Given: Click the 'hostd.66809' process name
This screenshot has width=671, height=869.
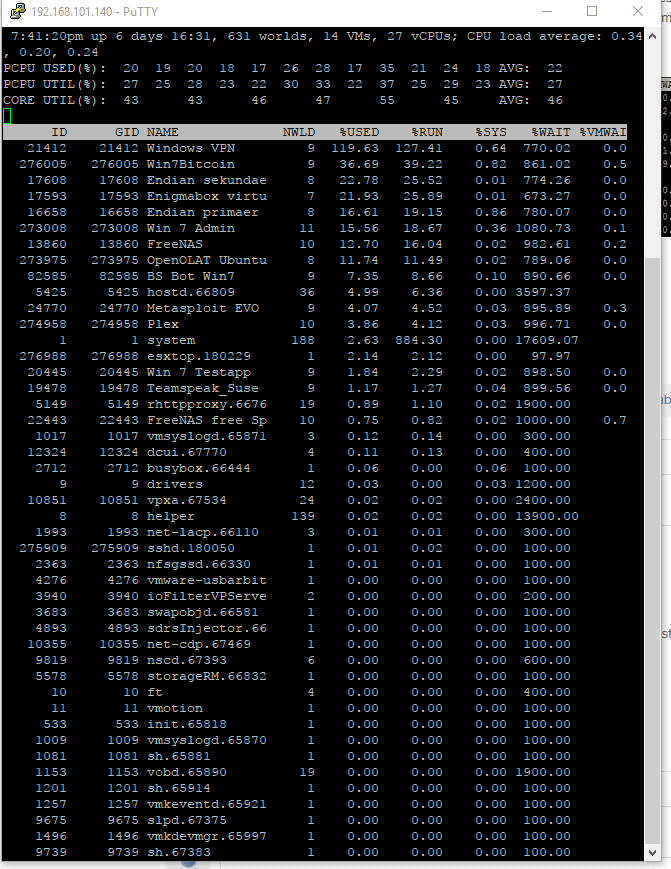Looking at the screenshot, I should click(191, 292).
